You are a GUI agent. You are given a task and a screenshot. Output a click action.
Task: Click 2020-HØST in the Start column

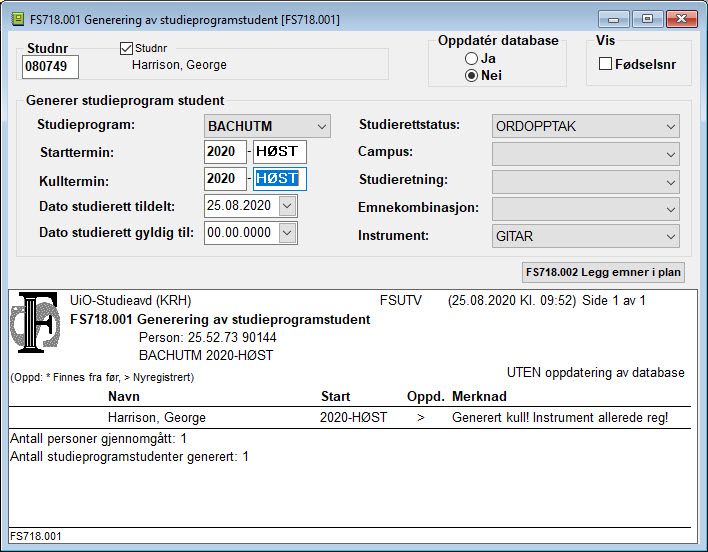point(354,417)
